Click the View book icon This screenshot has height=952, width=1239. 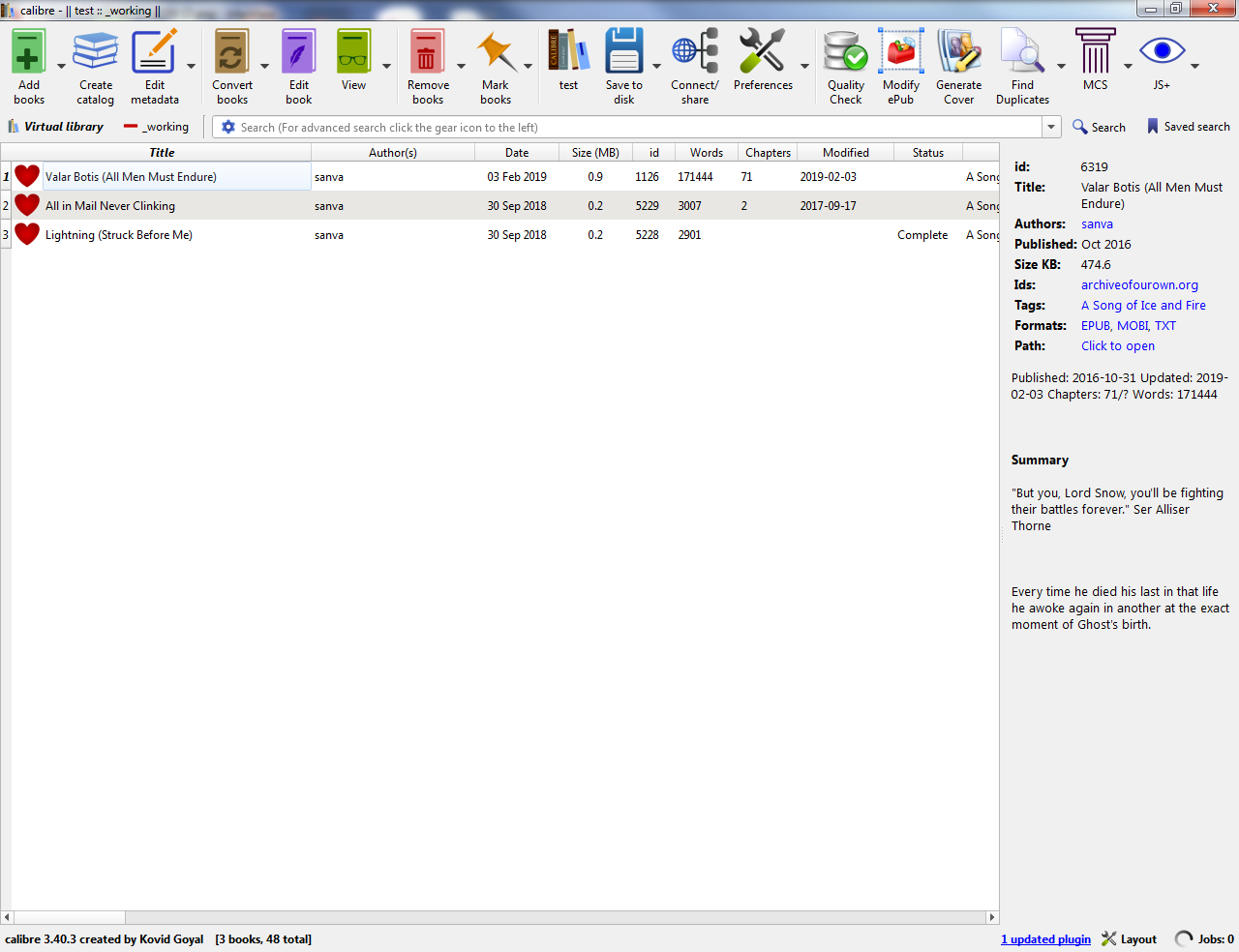(x=353, y=52)
